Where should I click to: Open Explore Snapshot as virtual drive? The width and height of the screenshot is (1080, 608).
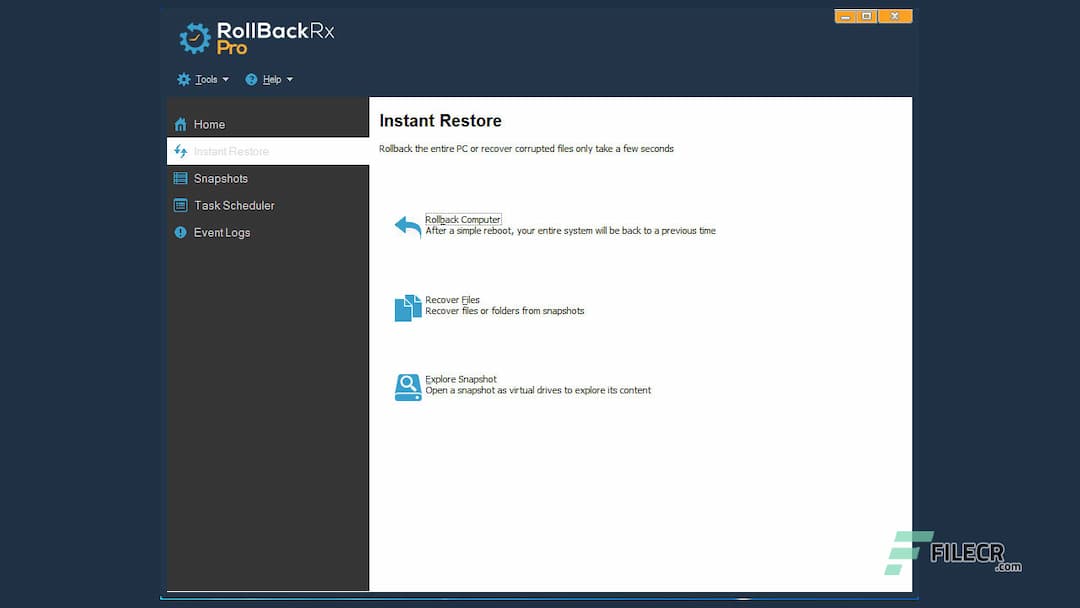[459, 379]
